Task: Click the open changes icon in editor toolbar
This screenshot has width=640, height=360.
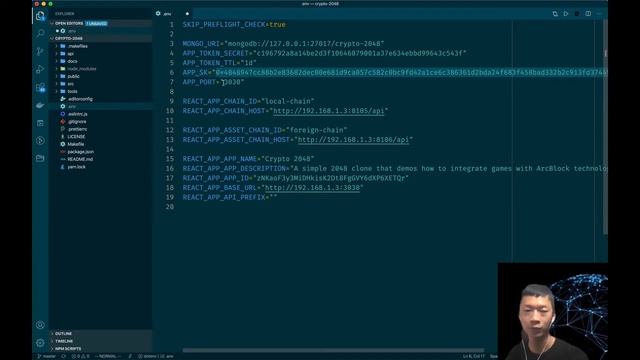Action: 555,13
